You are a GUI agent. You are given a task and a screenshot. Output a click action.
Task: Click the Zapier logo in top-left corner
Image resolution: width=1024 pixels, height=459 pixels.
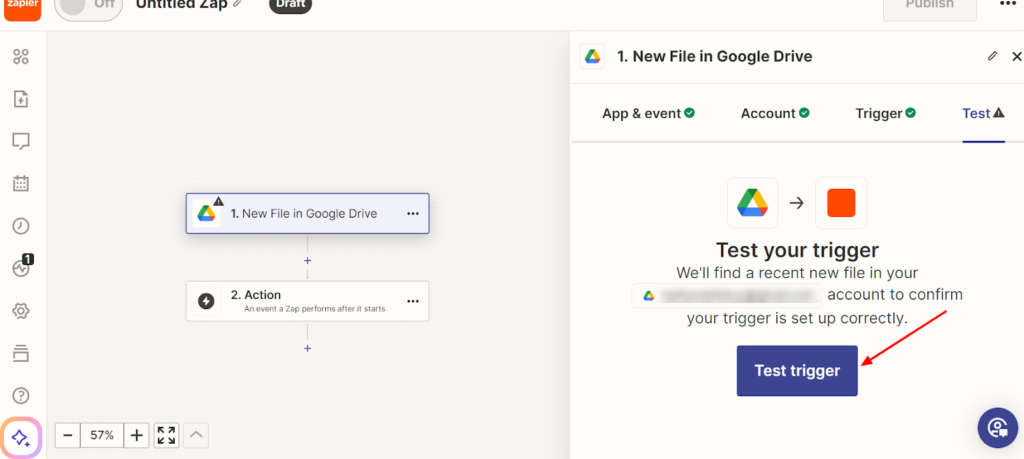[x=22, y=7]
